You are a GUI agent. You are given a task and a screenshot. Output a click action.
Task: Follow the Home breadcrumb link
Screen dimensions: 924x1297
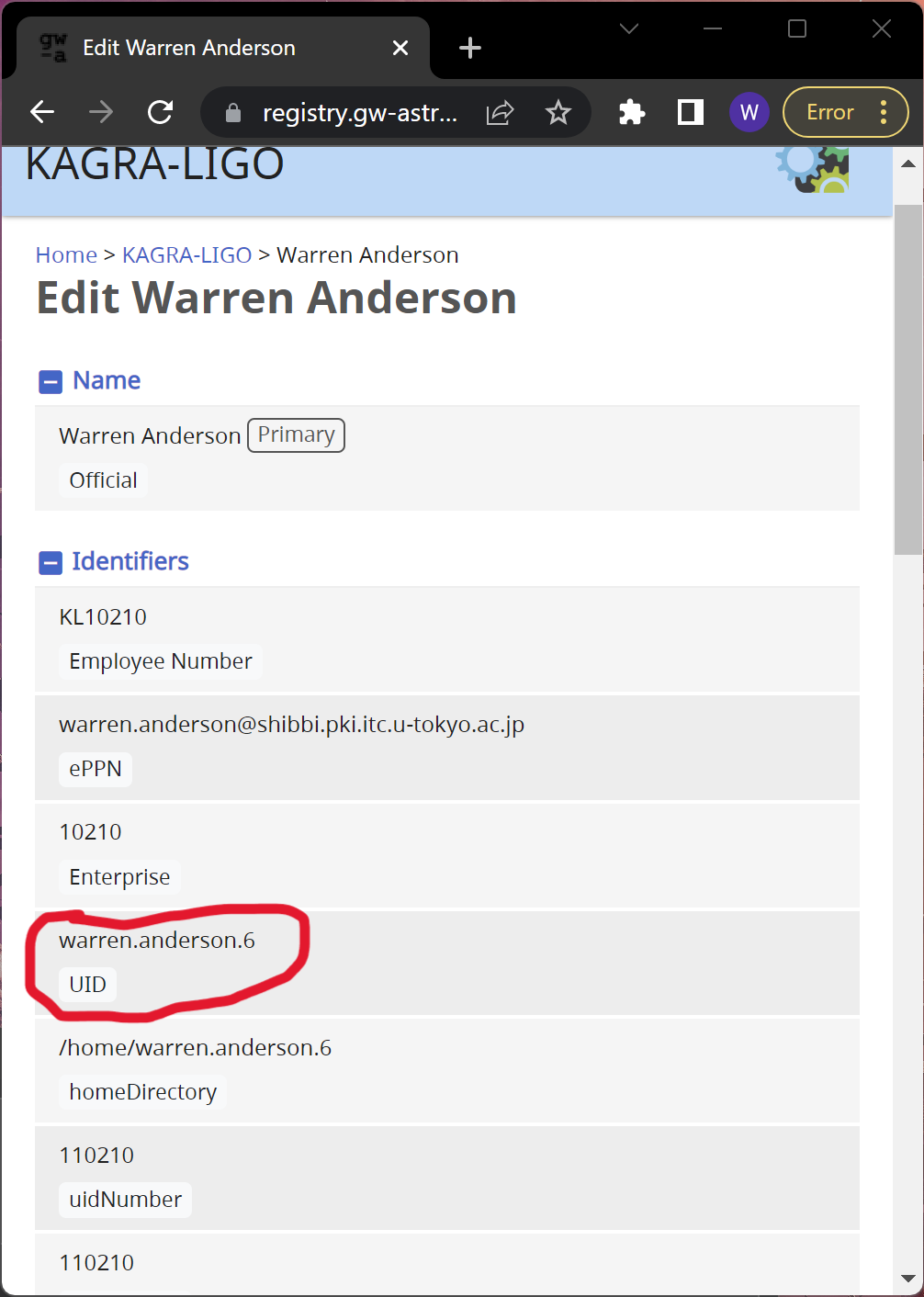coord(66,255)
